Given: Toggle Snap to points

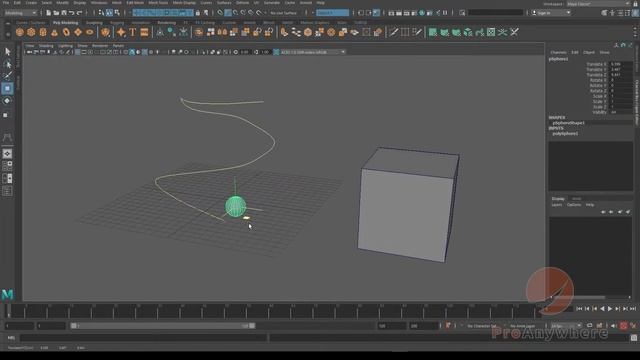Looking at the screenshot, I should click(236, 13).
